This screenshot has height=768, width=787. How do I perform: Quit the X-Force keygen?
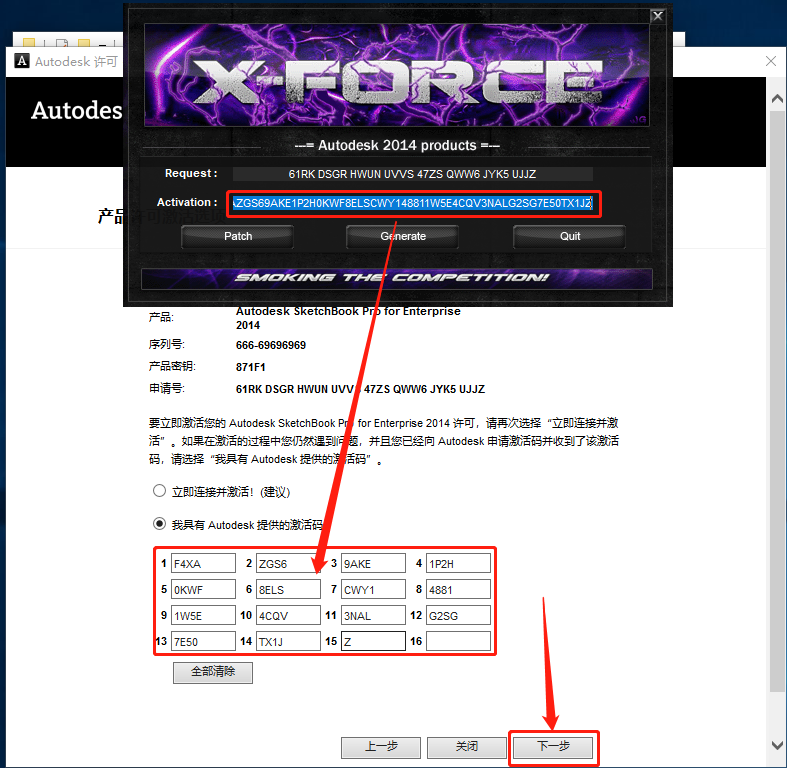pos(570,236)
